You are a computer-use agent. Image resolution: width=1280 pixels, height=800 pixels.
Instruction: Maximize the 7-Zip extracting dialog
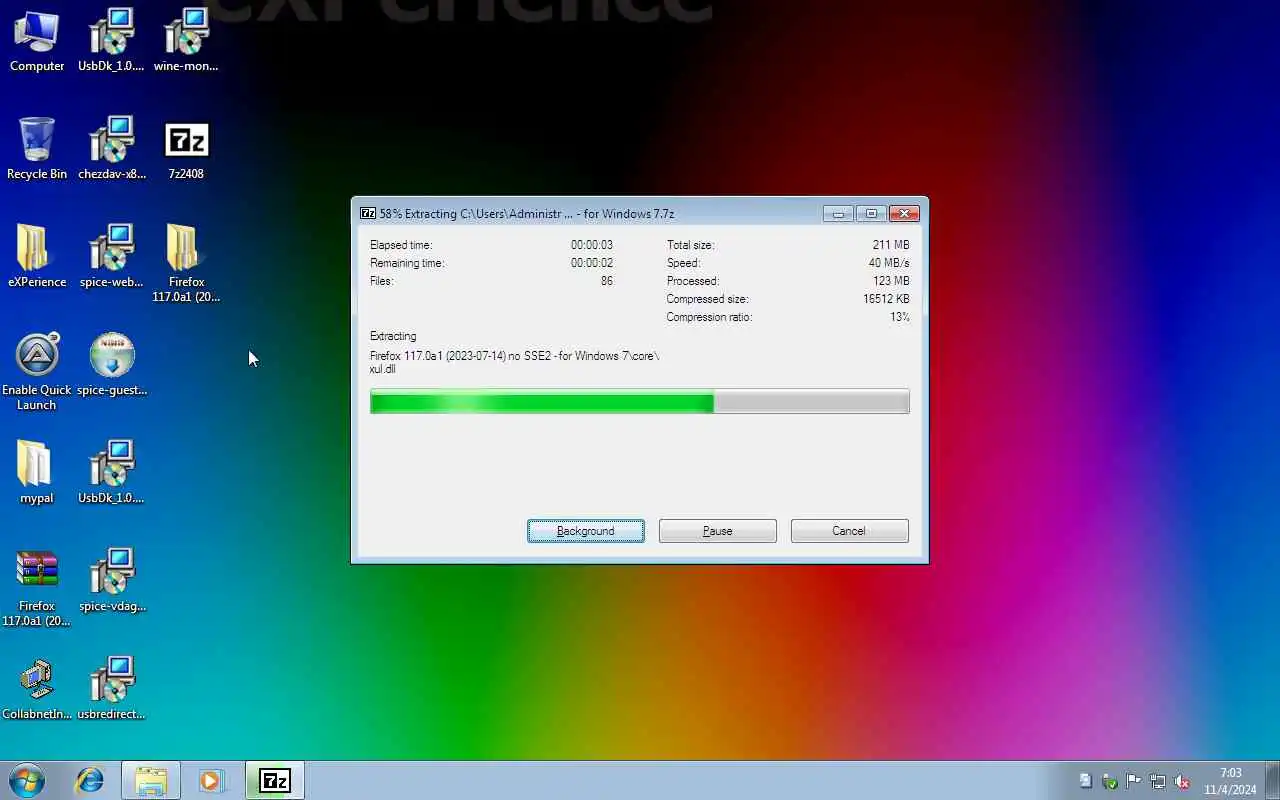coord(871,213)
